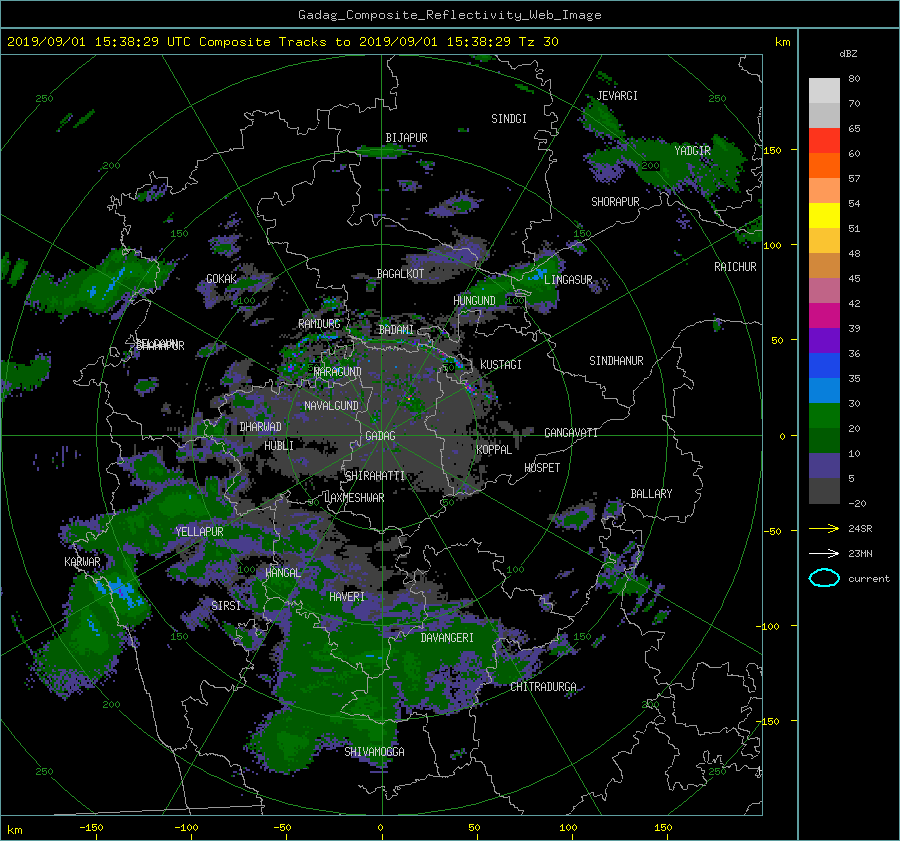900x841 pixels.
Task: Select the KUSTAGI city label
Action: [x=501, y=365]
